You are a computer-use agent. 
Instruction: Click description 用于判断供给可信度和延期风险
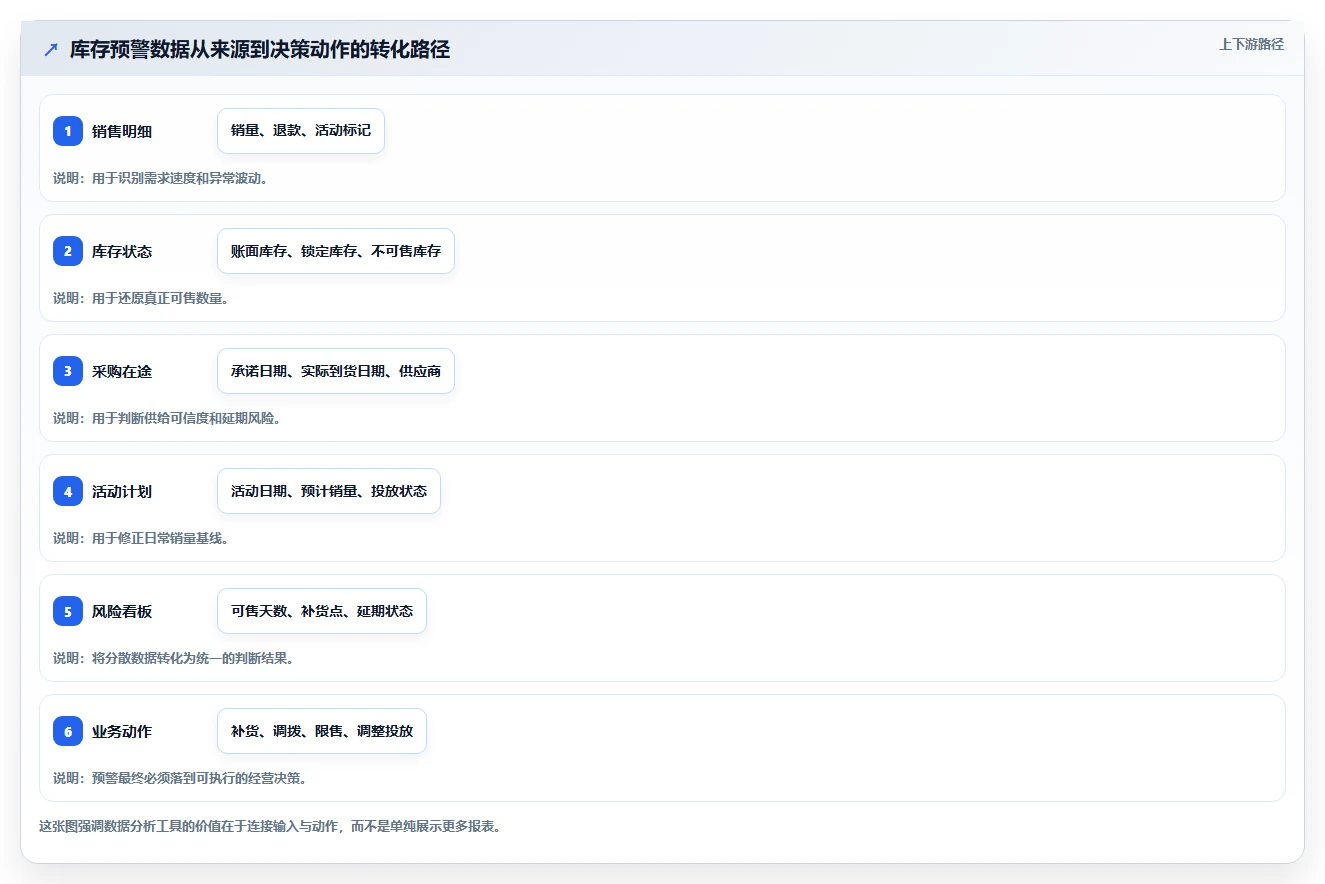(167, 418)
